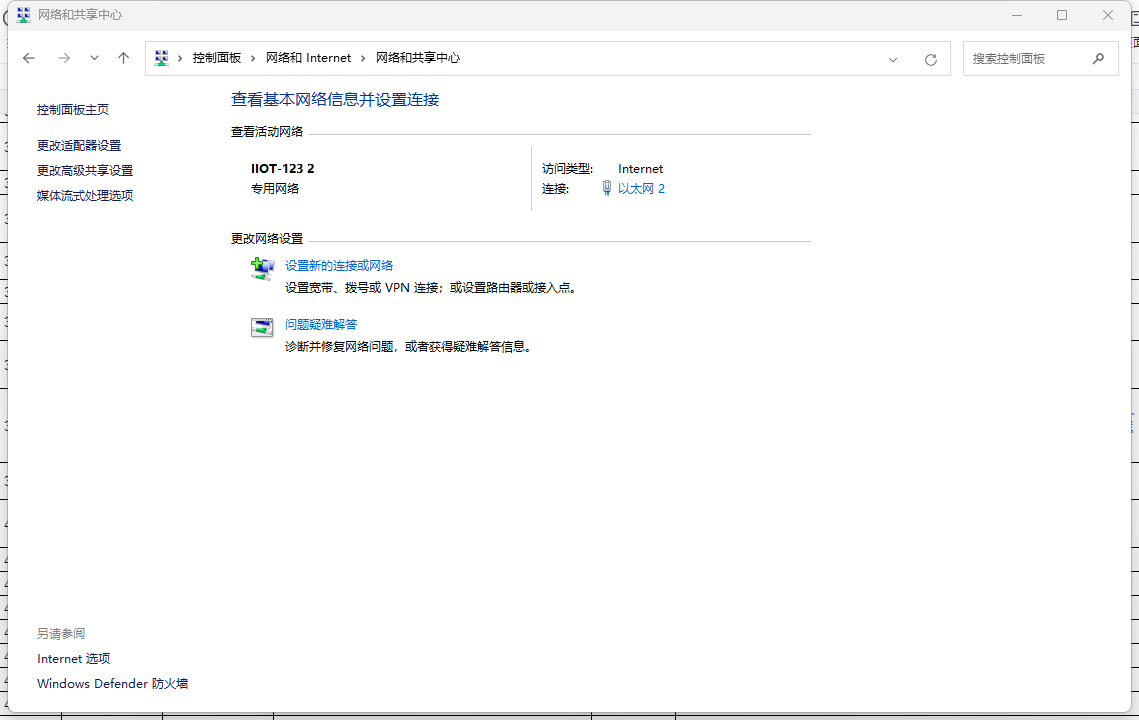Click the 设置新的连接或网络 icon
The width and height of the screenshot is (1139, 720).
click(262, 269)
